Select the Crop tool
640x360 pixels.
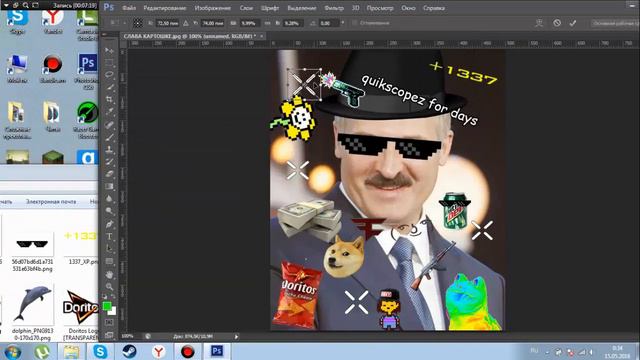pyautogui.click(x=109, y=99)
